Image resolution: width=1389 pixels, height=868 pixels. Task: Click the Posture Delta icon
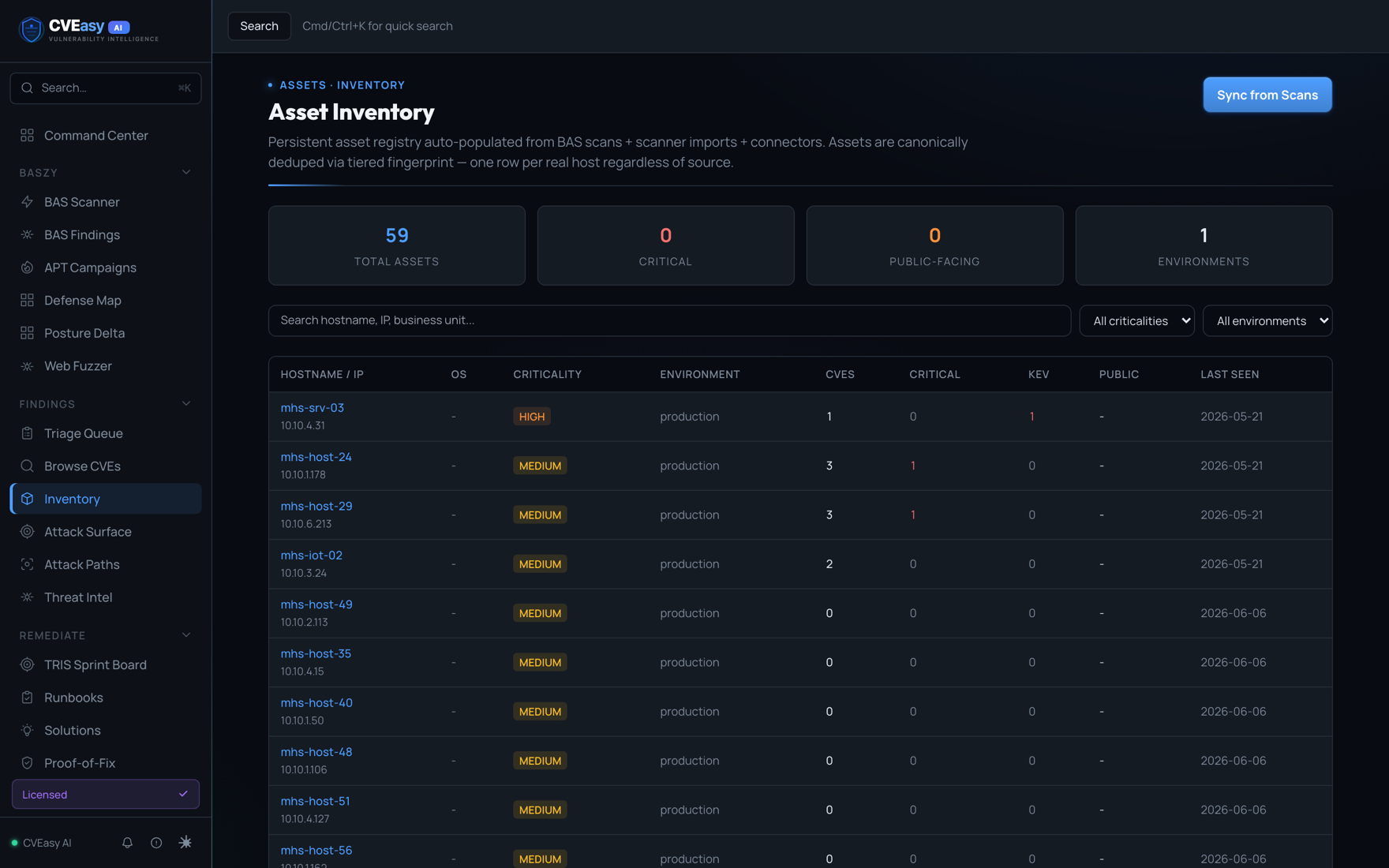pos(27,333)
